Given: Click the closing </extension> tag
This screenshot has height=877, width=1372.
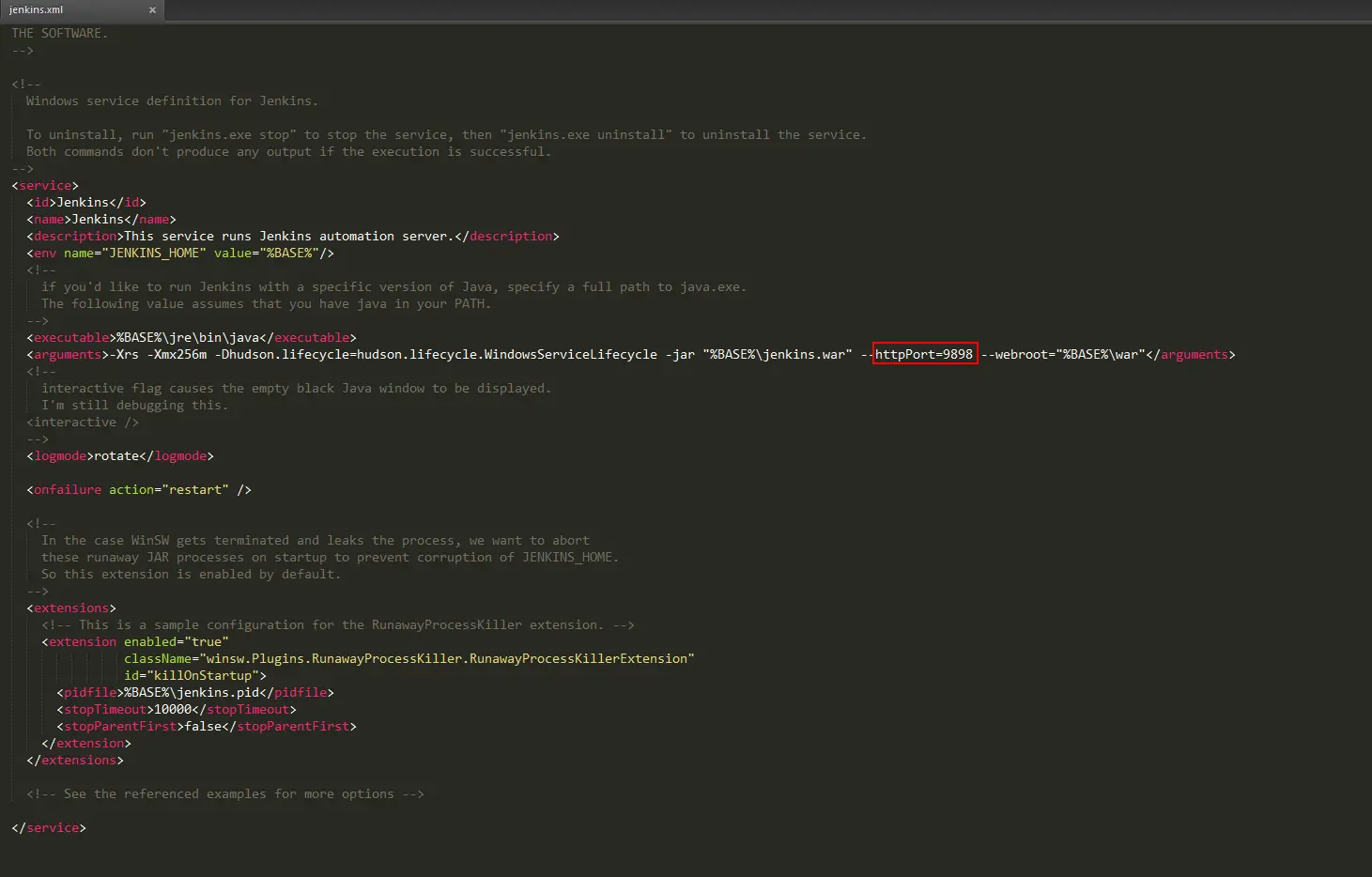Looking at the screenshot, I should tap(86, 743).
